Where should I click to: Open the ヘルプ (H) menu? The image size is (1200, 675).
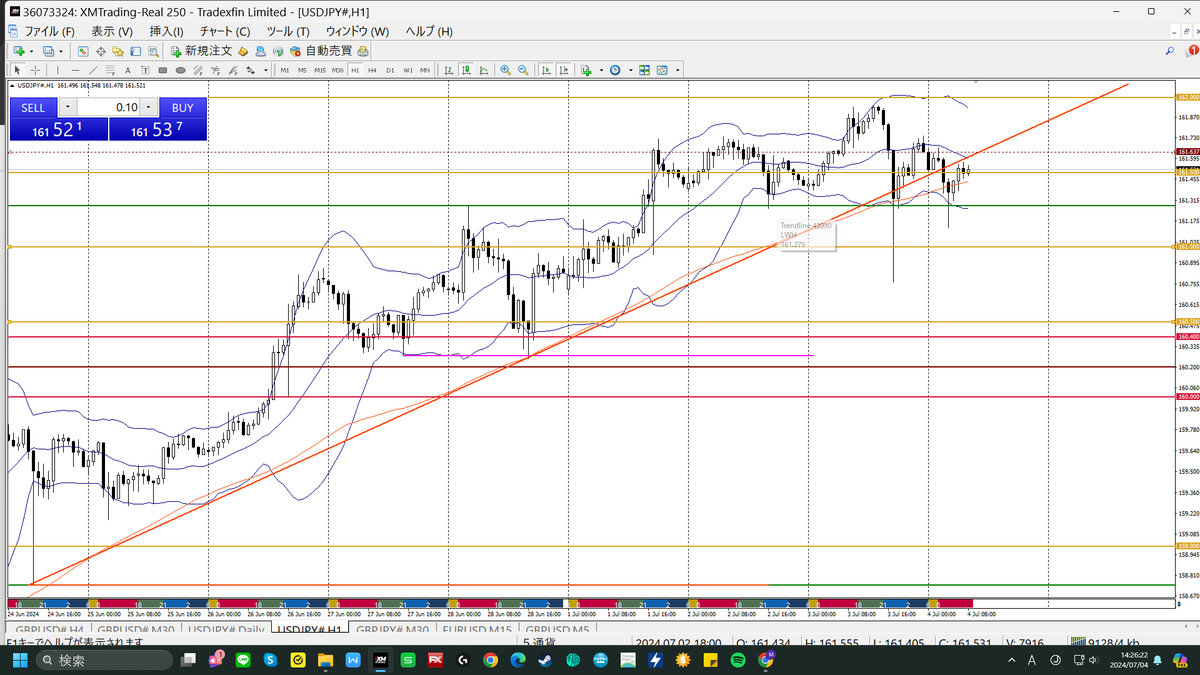point(429,31)
